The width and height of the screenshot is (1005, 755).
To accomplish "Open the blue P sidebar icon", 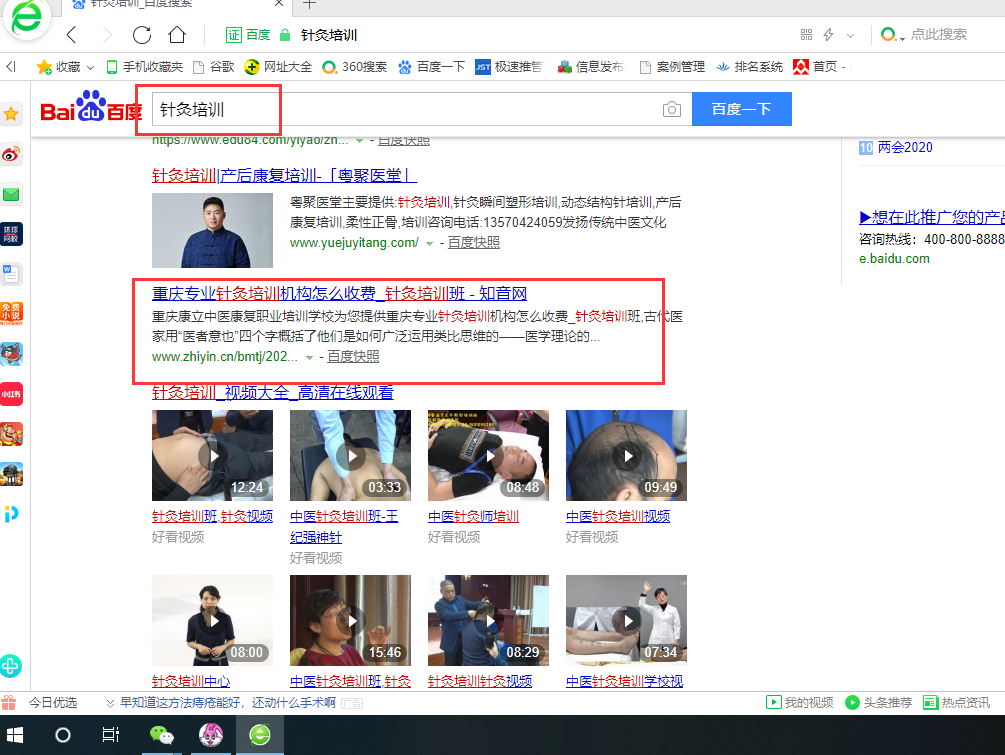I will 11,513.
